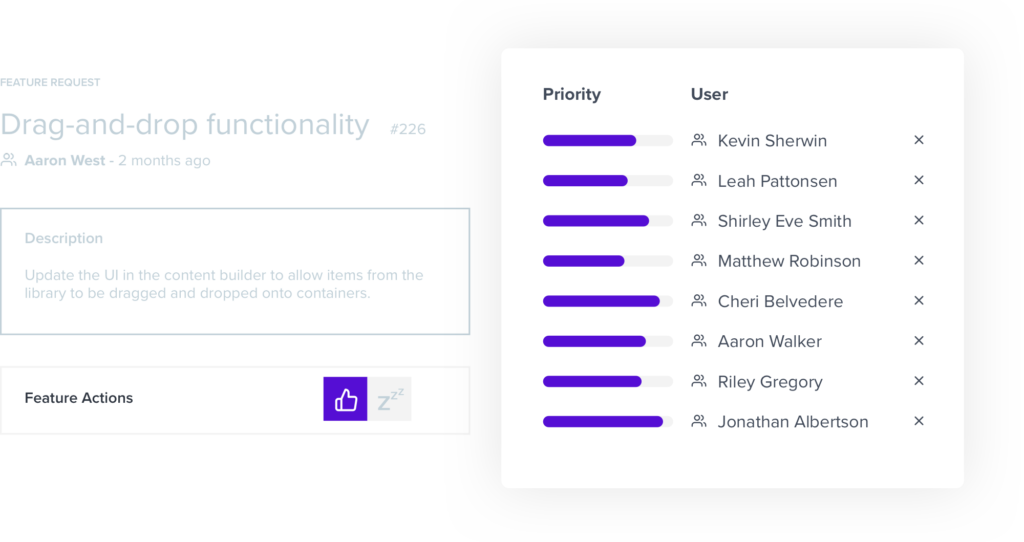This screenshot has height=542, width=1024.
Task: Remove Leah Pattonsen from the list
Action: tap(919, 180)
